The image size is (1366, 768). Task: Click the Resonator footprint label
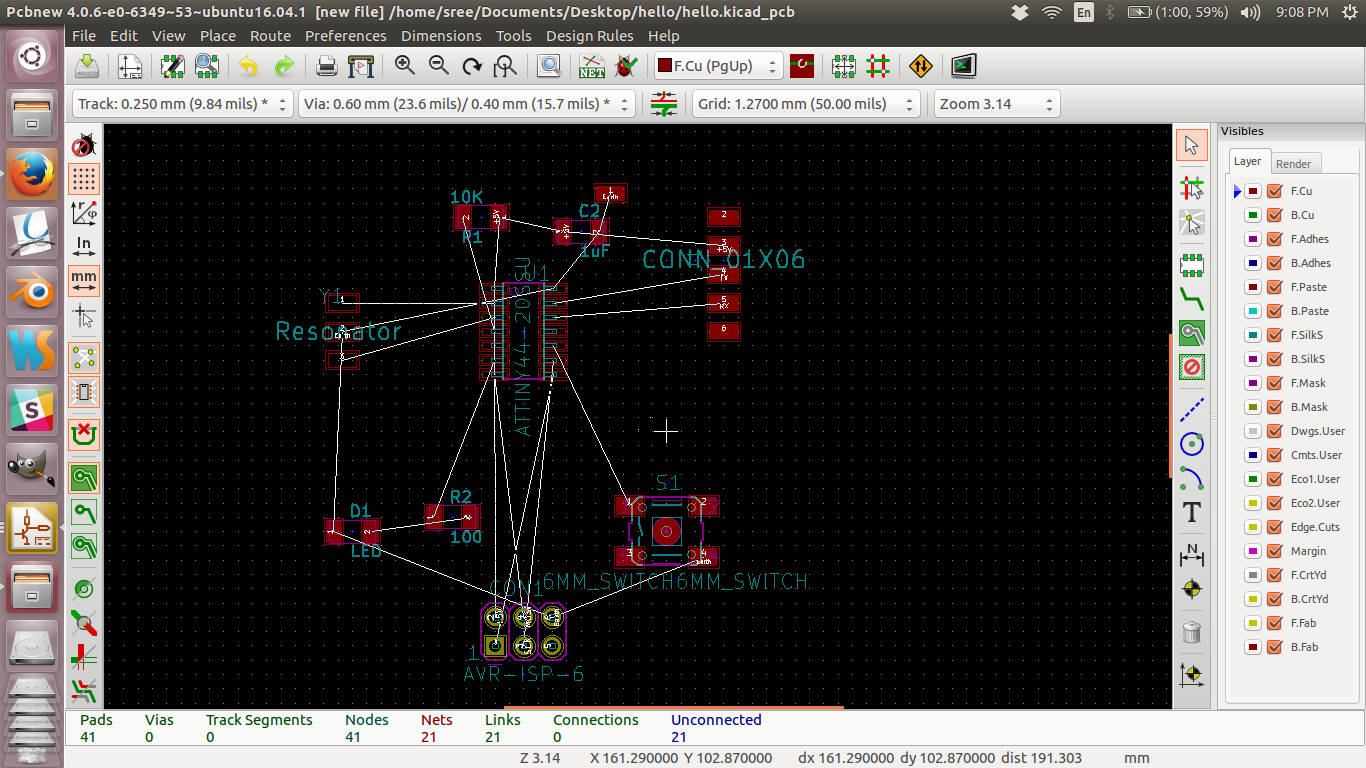pos(338,331)
